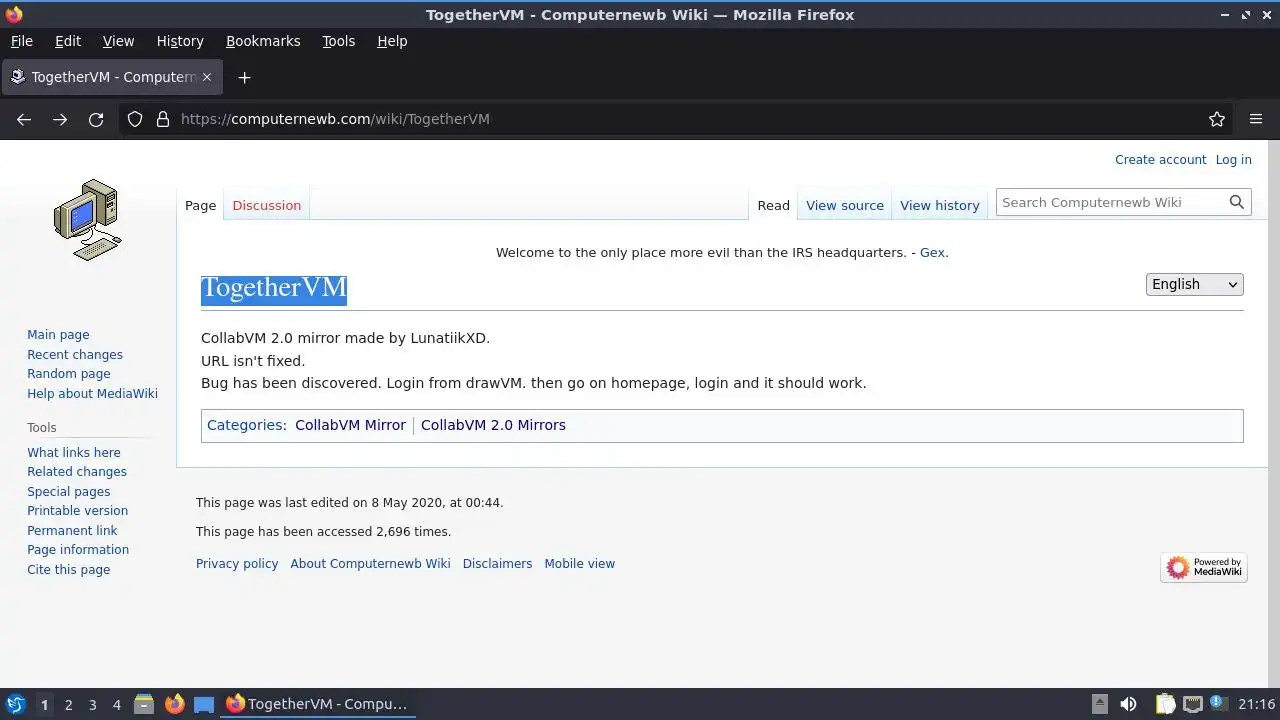Open the Bookmarks menu
1280x720 pixels.
coord(263,41)
